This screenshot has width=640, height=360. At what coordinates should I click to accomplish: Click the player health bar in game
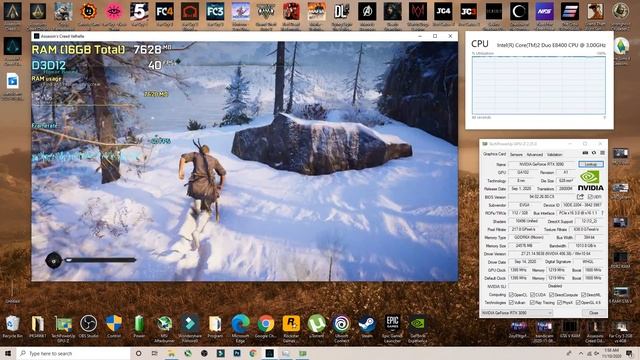tap(100, 260)
